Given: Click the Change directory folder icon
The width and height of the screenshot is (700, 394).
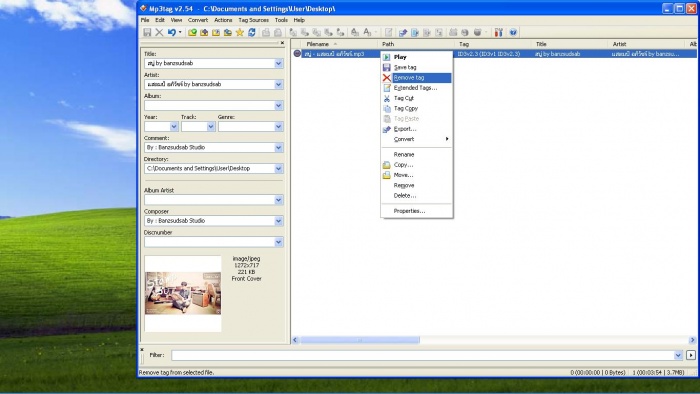Looking at the screenshot, I should (x=192, y=32).
